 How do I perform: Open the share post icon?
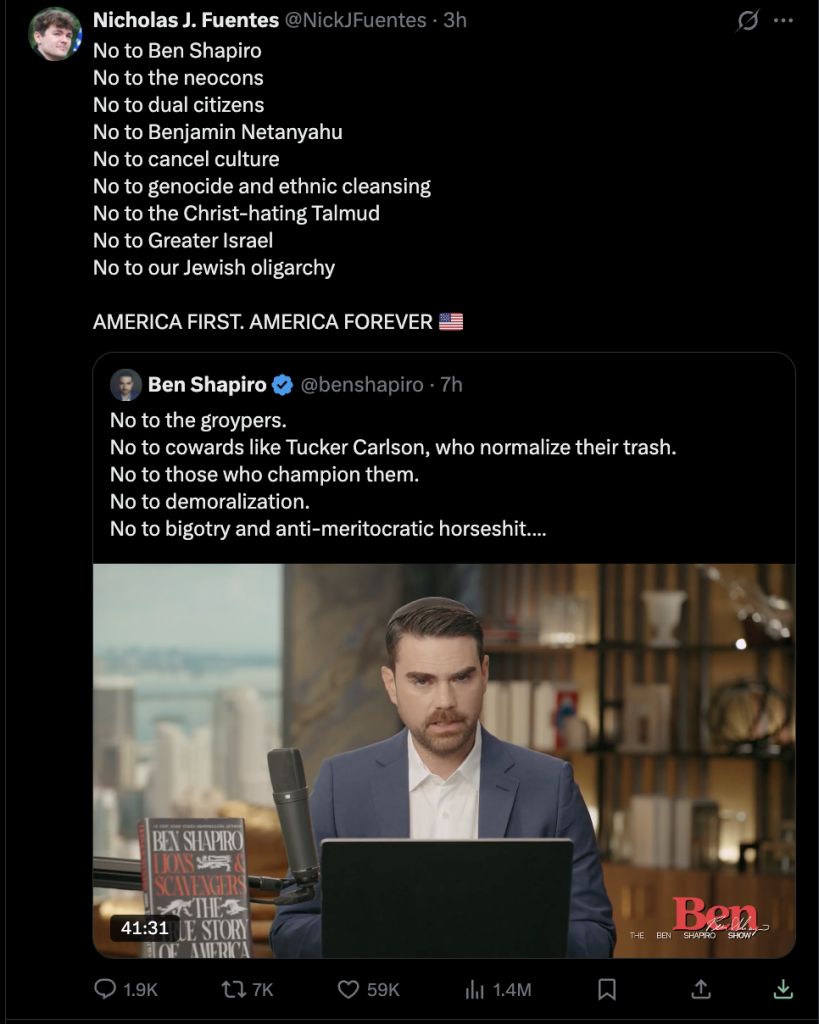[701, 989]
